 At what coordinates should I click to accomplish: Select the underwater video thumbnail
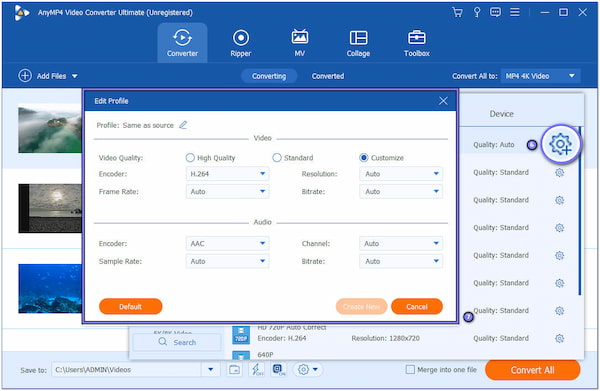coord(50,288)
